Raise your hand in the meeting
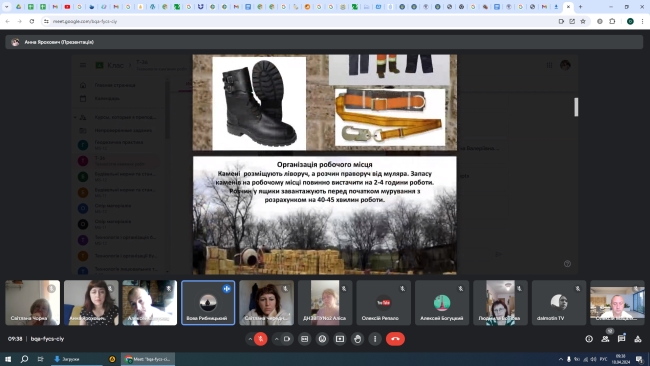Screen dimensions: 650x366 [x=358, y=339]
